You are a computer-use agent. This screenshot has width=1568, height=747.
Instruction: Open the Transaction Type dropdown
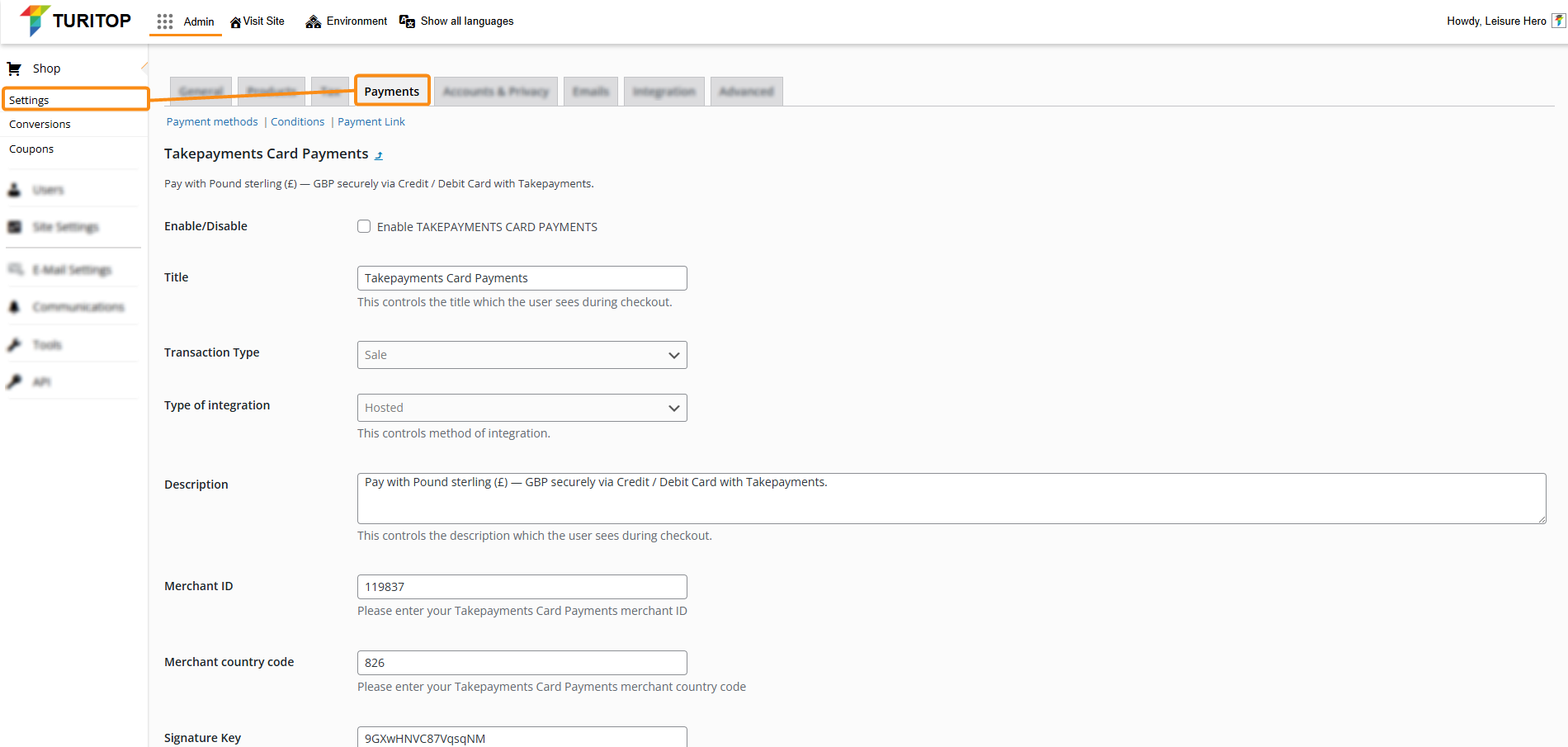(522, 355)
